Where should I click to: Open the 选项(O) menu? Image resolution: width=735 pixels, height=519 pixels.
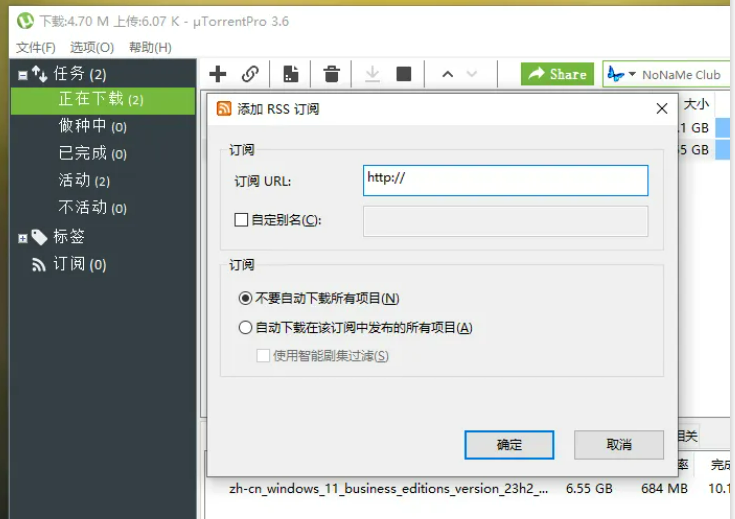(92, 47)
